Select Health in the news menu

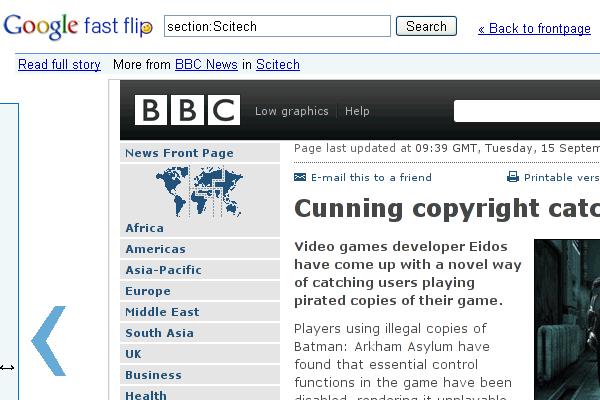coord(200,393)
